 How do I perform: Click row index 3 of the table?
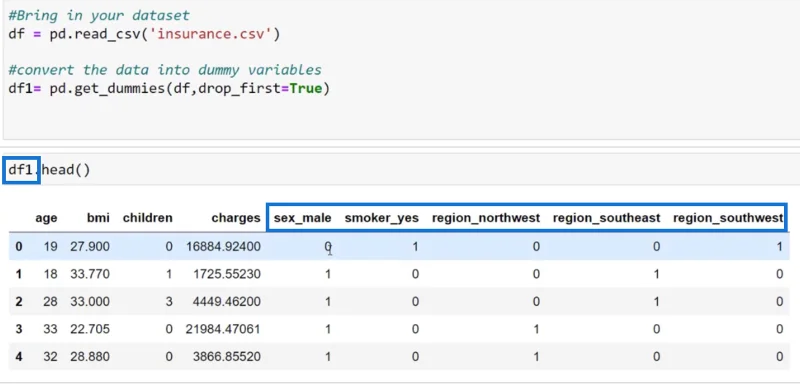tap(19, 329)
